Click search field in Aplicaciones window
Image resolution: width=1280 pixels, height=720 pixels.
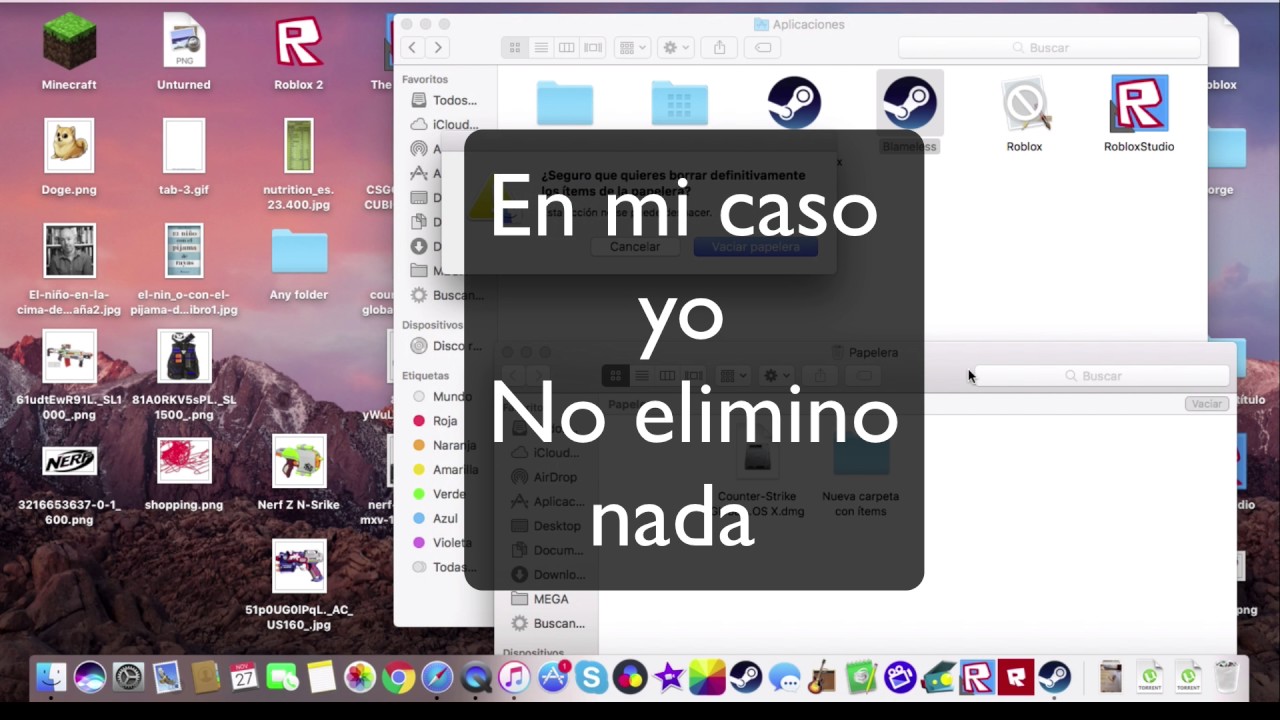(1050, 47)
